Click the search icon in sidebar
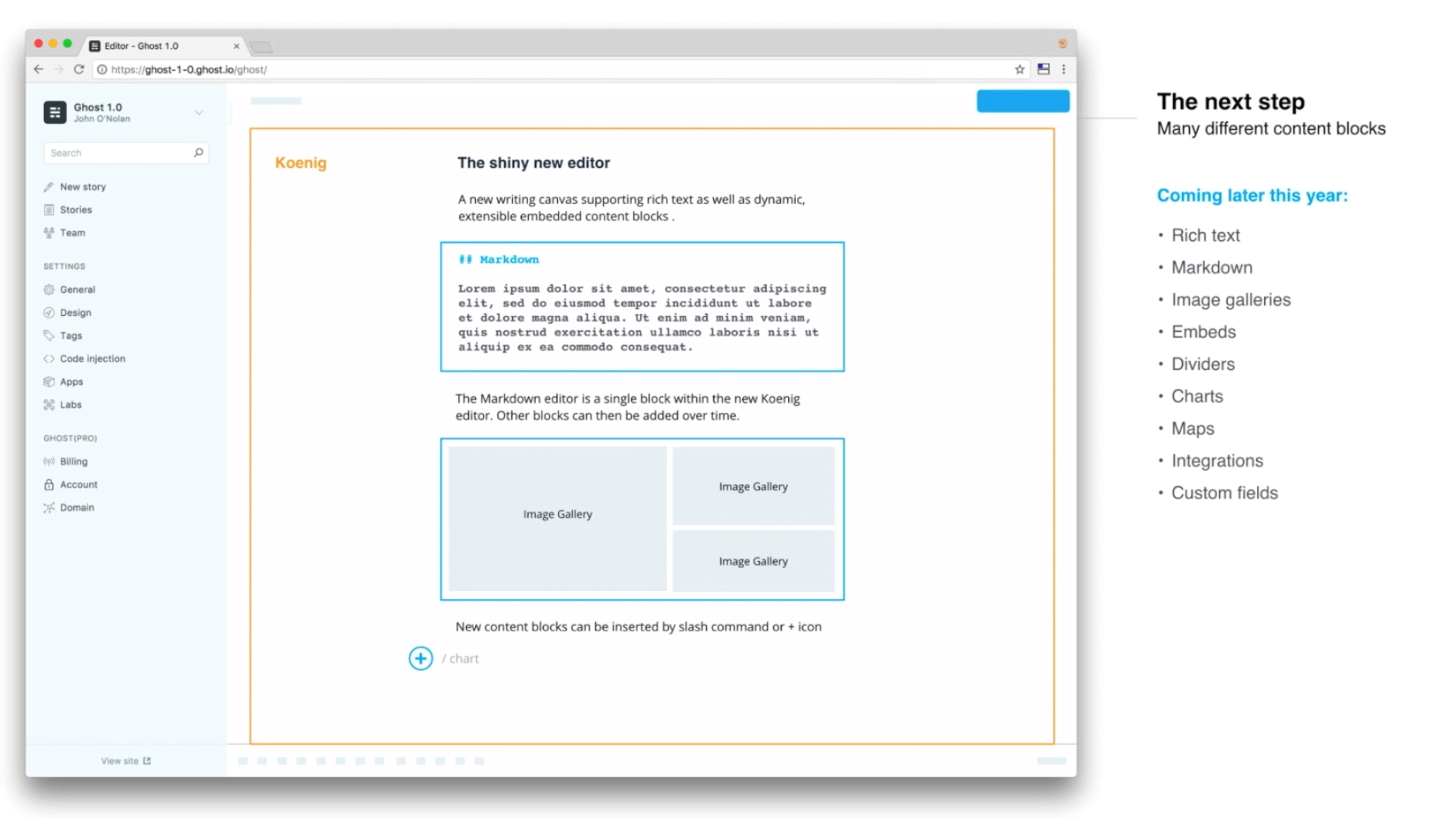Viewport: 1456px width, 819px height. click(198, 152)
